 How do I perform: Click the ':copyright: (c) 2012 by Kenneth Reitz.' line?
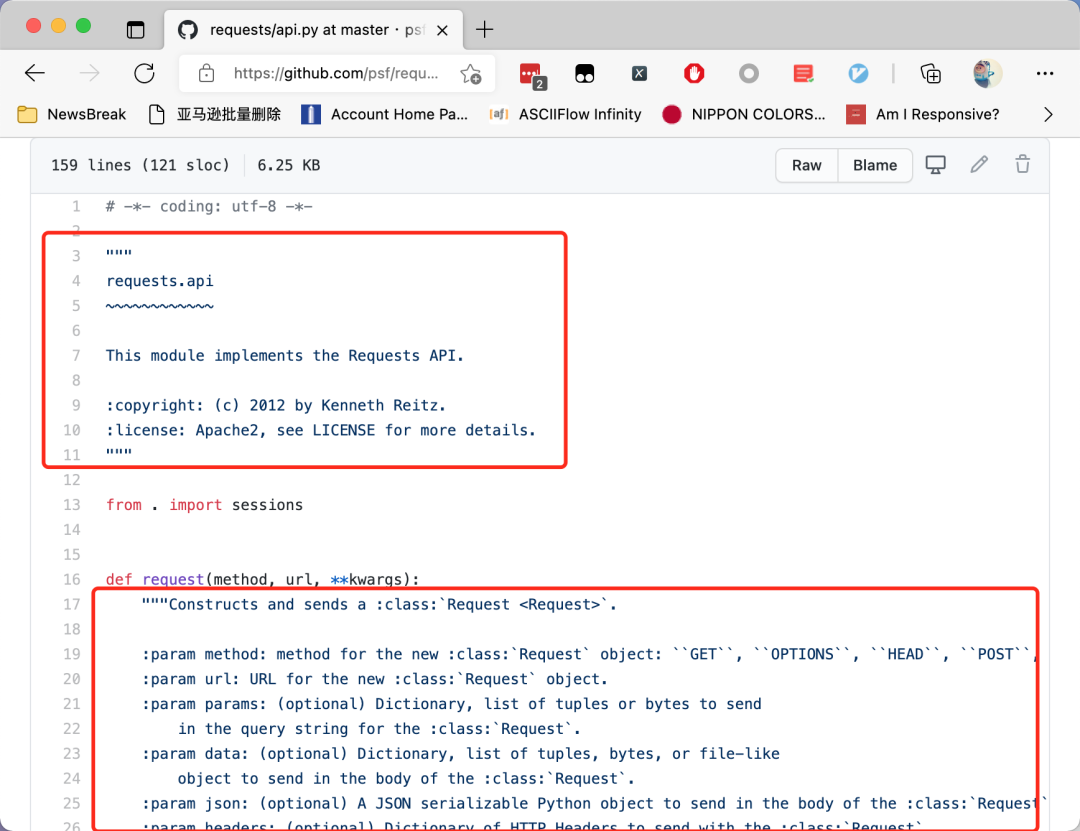pyautogui.click(x=276, y=405)
